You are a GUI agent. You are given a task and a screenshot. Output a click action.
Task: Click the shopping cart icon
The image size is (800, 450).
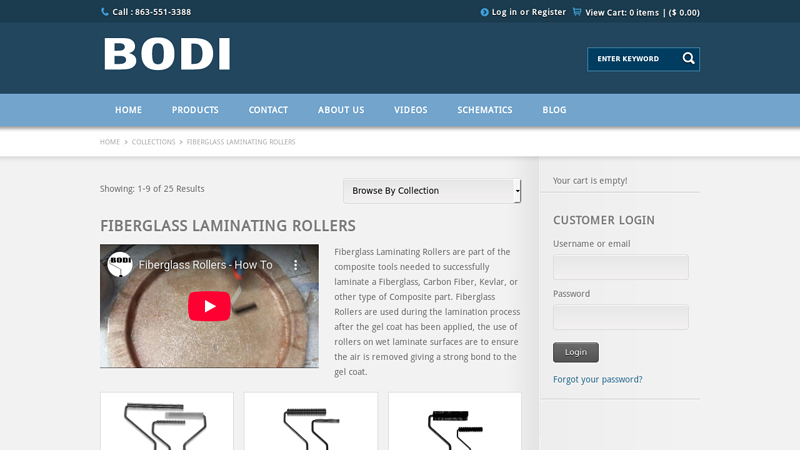(x=577, y=12)
